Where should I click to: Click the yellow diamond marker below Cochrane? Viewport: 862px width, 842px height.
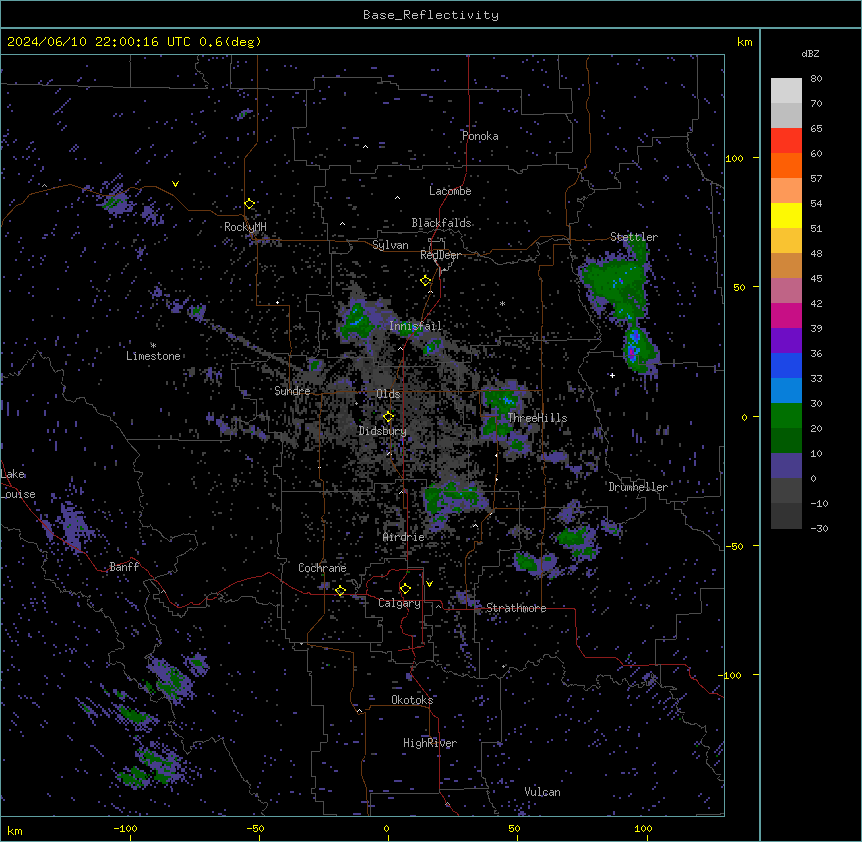[340, 590]
